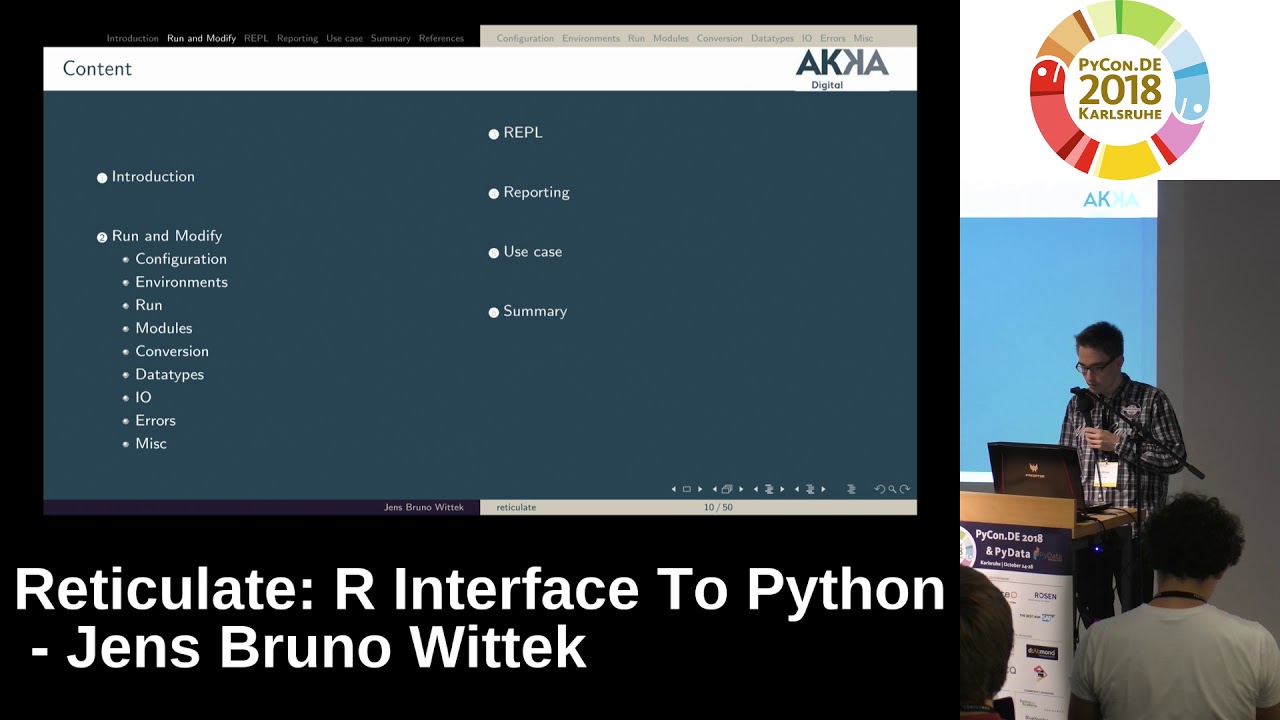The height and width of the screenshot is (720, 1280).
Task: Jump to IO in the content list
Action: coord(143,397)
